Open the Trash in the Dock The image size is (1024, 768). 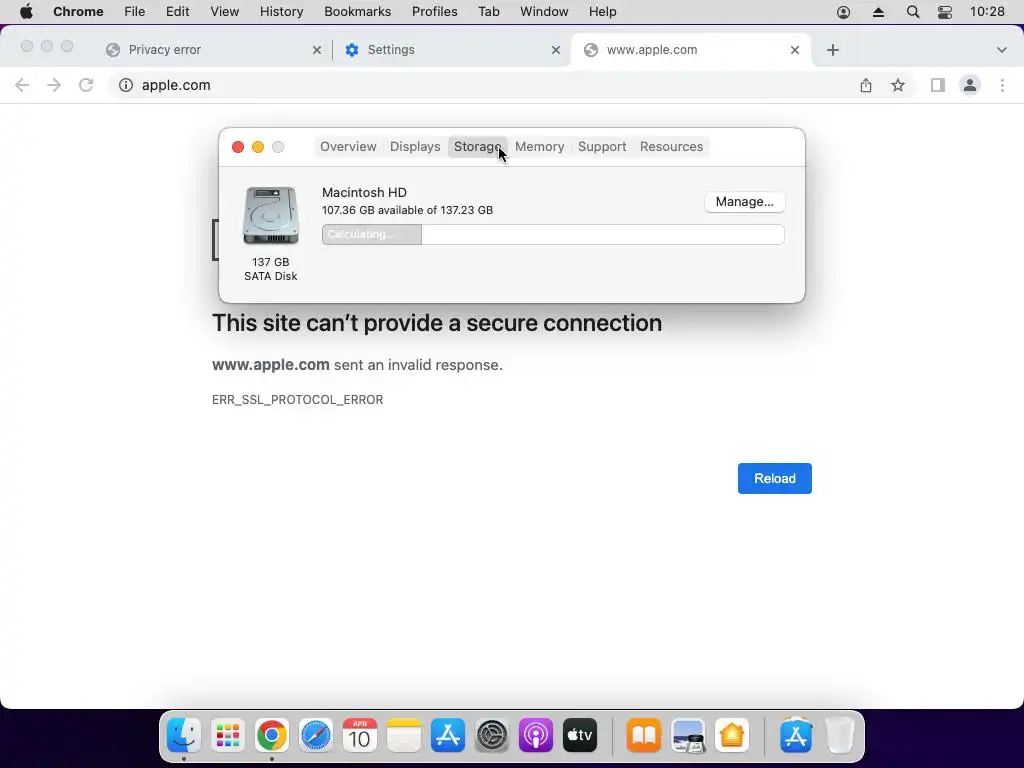pyautogui.click(x=840, y=735)
